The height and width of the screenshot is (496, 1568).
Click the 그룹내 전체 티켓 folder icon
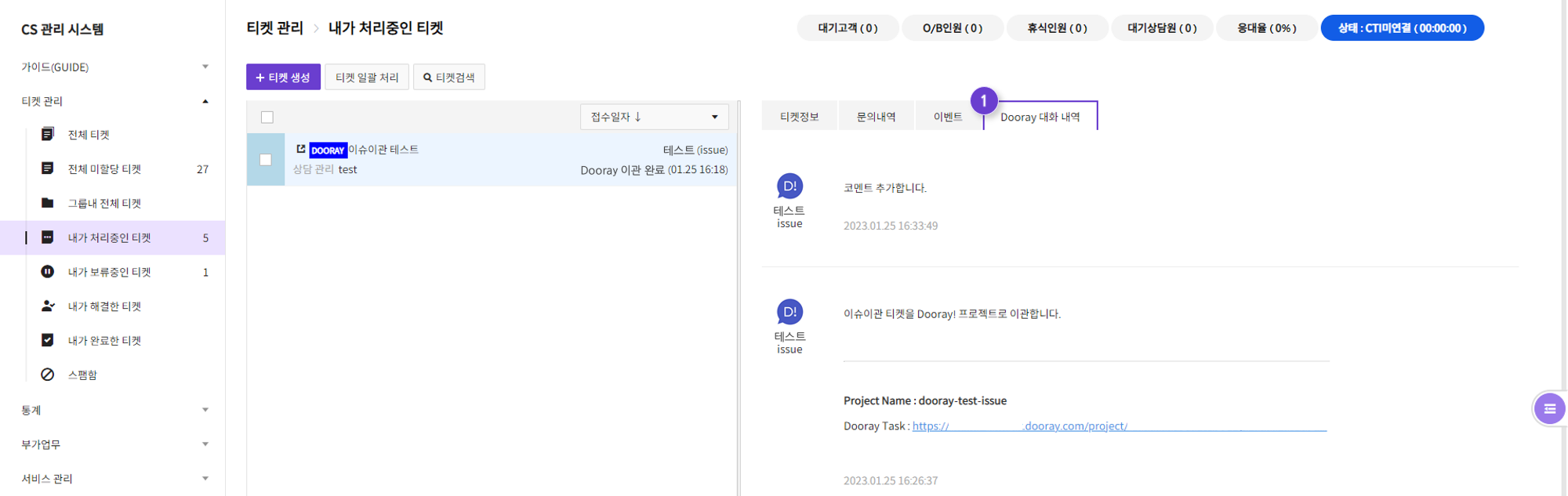(48, 203)
